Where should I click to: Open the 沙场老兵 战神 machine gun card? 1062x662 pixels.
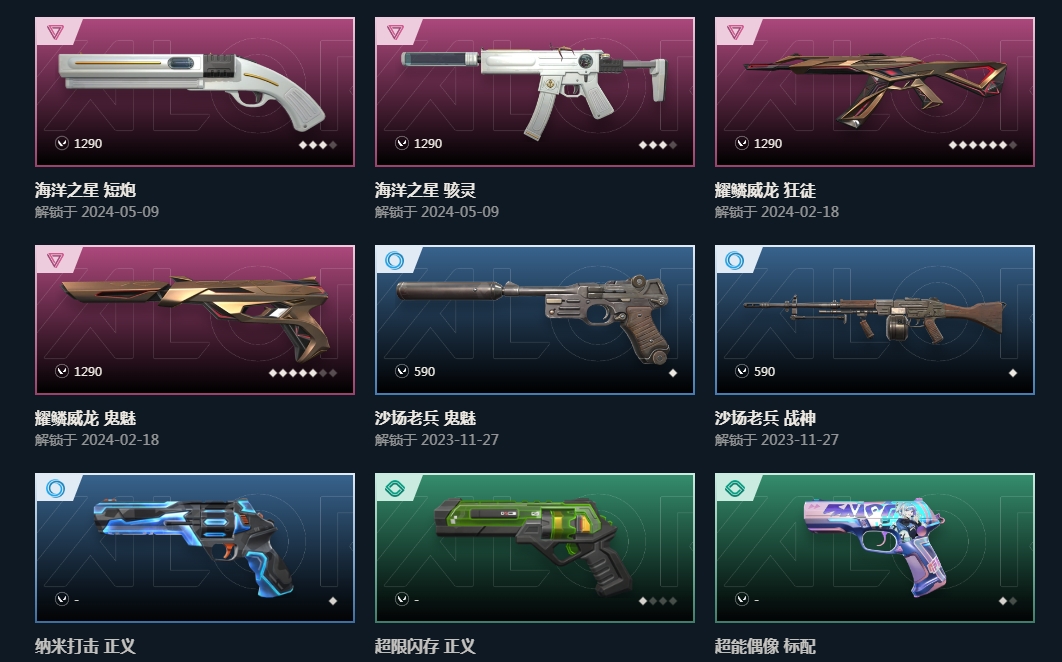click(x=874, y=320)
